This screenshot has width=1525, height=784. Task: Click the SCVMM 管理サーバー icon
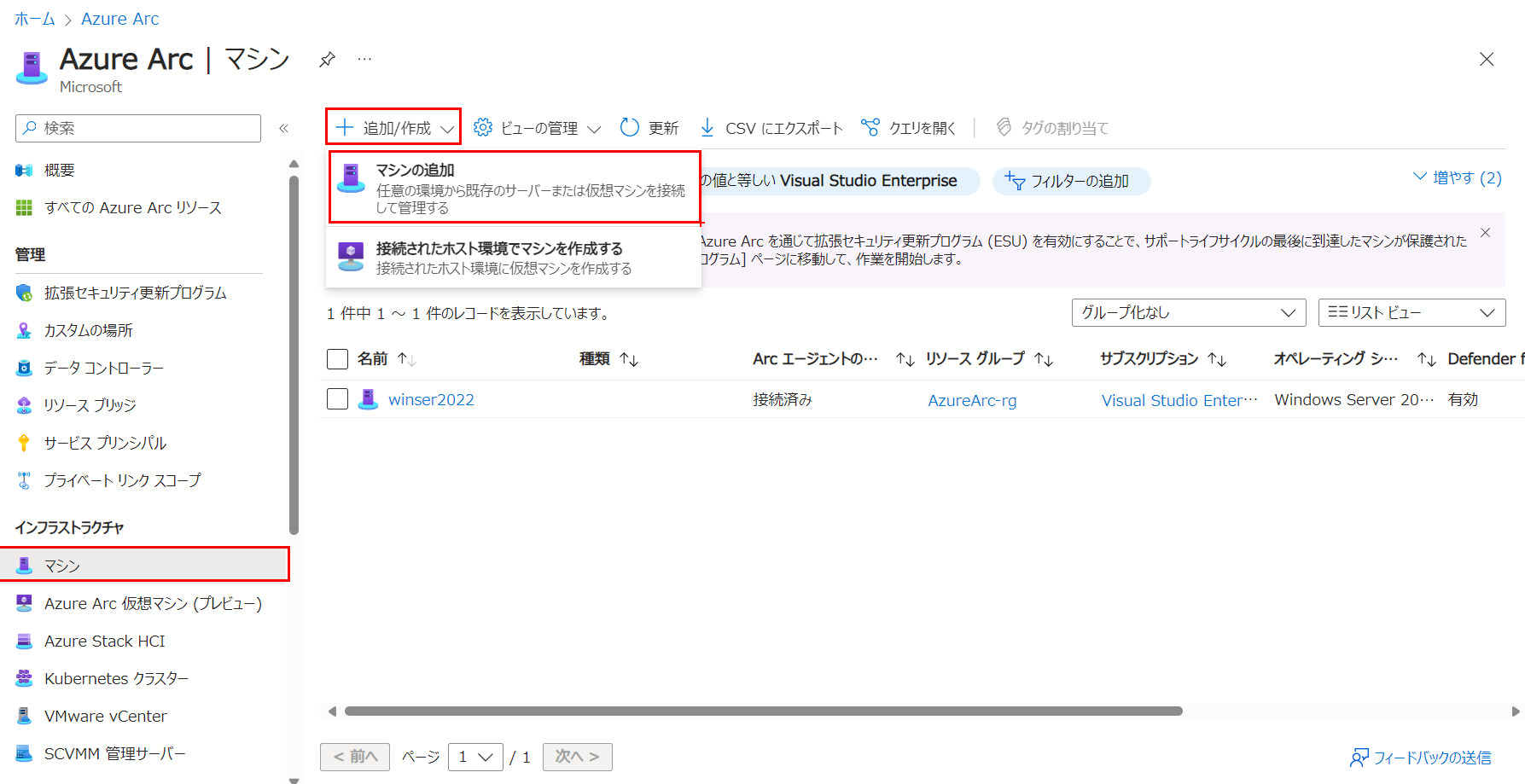24,753
